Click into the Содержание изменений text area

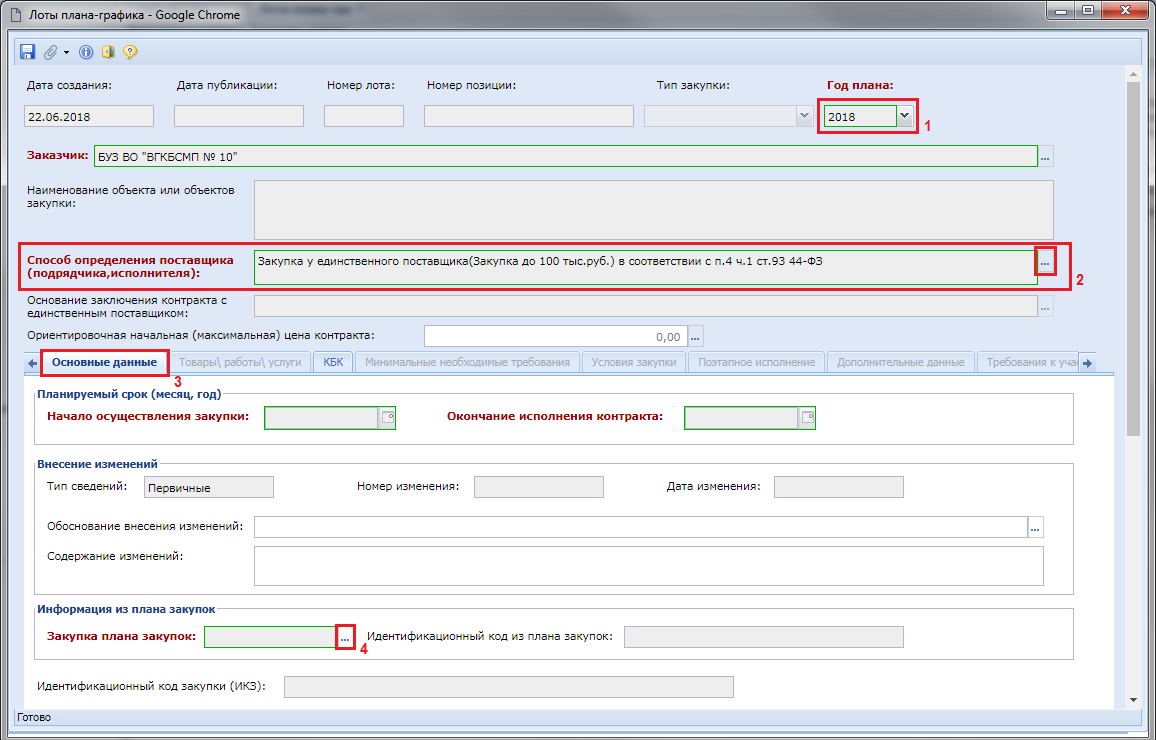tap(648, 565)
